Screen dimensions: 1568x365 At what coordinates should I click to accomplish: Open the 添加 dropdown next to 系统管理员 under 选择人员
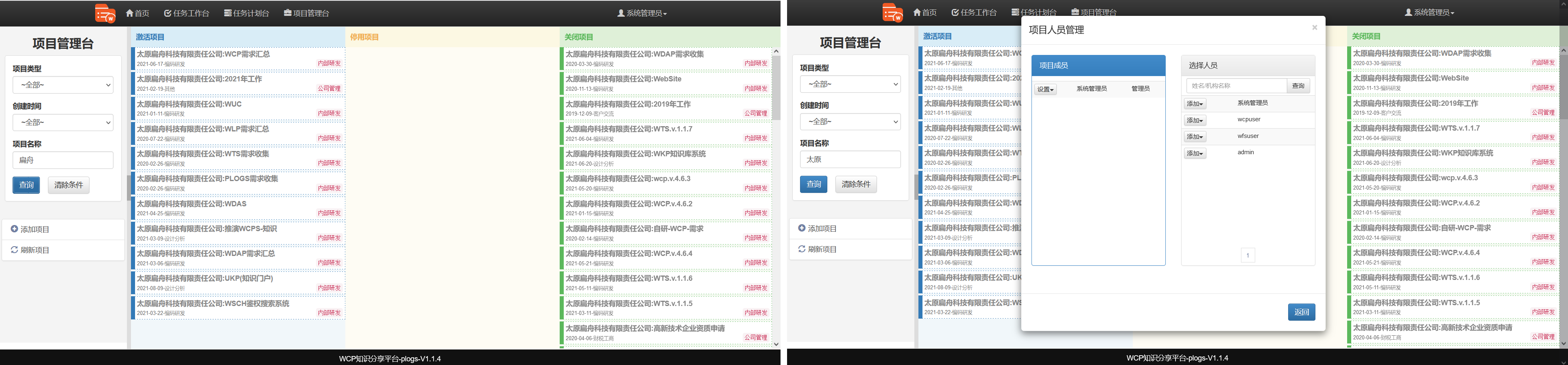[1195, 104]
